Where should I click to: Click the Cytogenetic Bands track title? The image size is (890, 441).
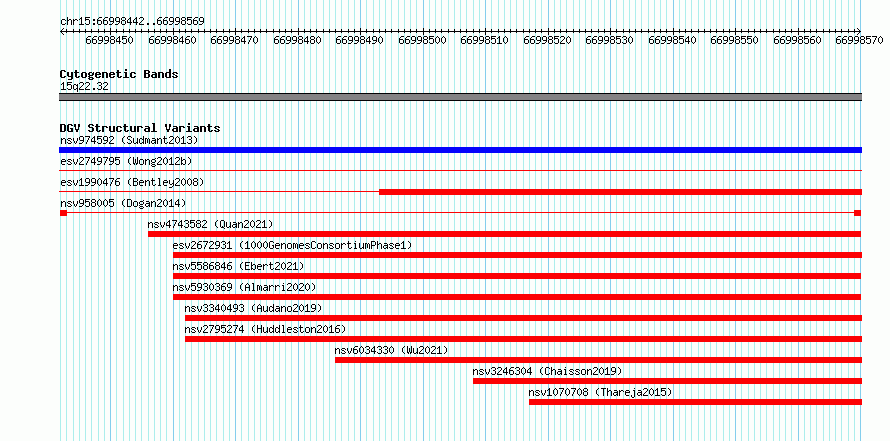[119, 74]
